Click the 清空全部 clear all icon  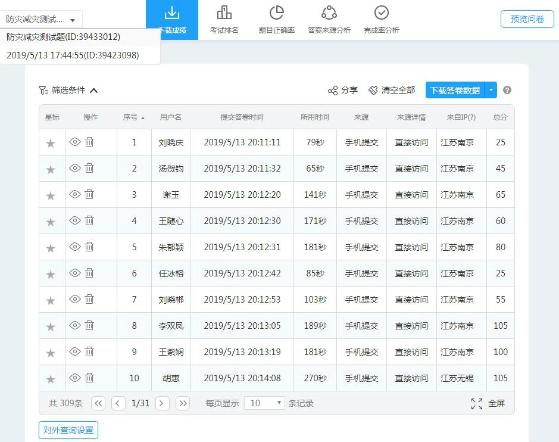click(373, 91)
